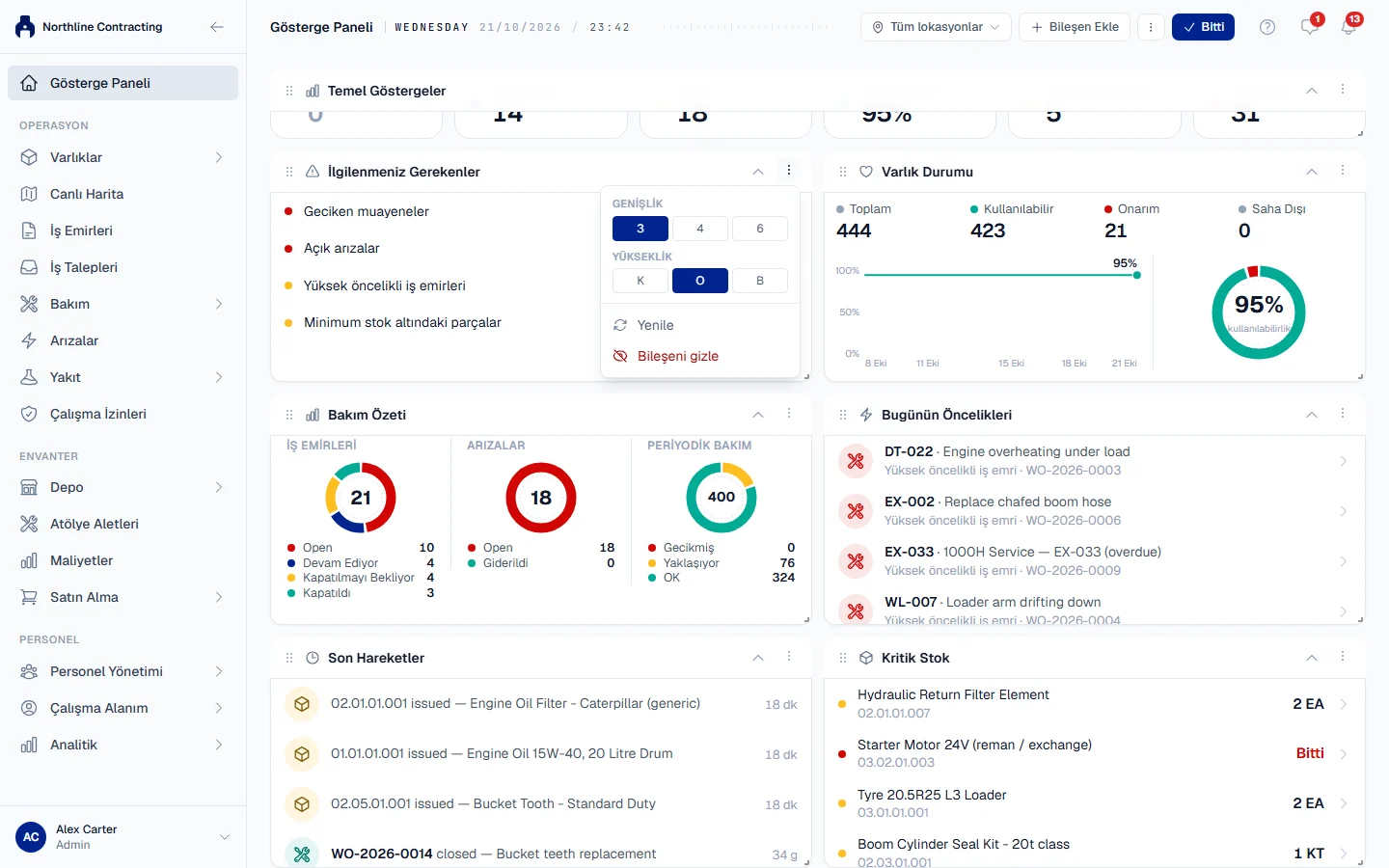This screenshot has width=1389, height=868.
Task: Click the Varlık Durumu widget corner handle
Action: click(1360, 376)
